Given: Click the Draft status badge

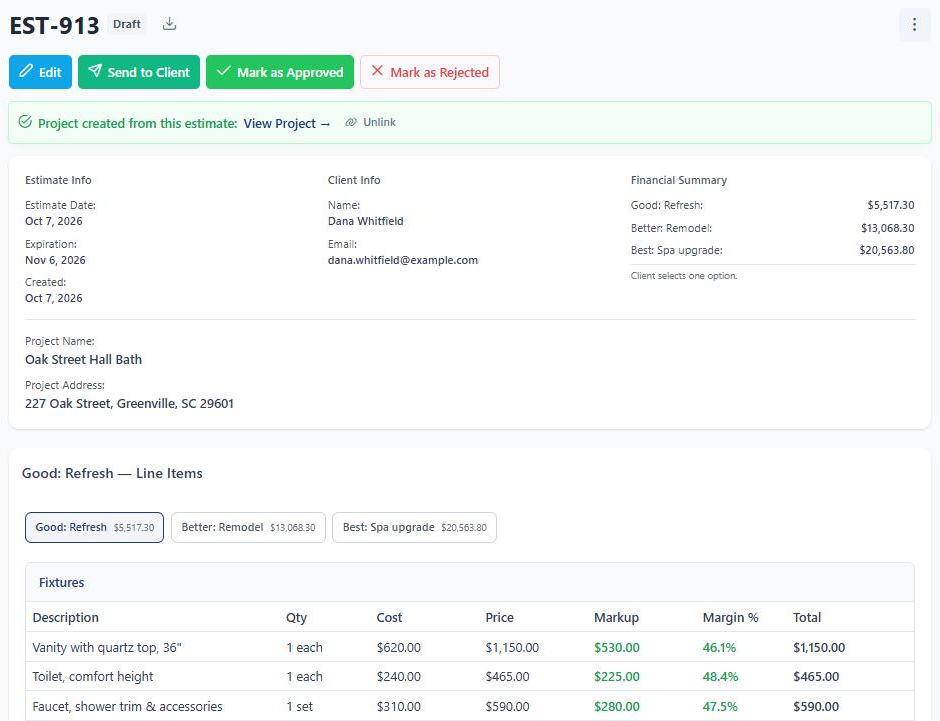Looking at the screenshot, I should click(127, 24).
